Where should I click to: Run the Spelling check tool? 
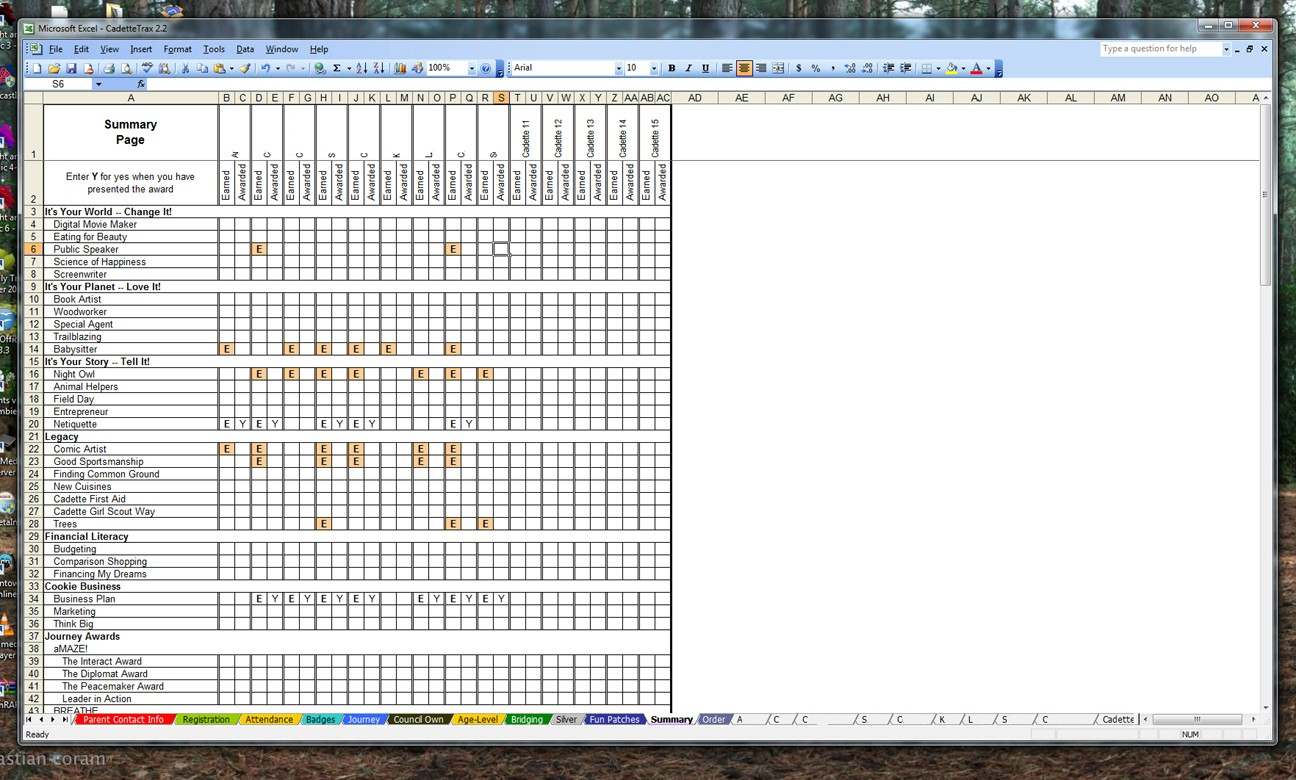(147, 69)
